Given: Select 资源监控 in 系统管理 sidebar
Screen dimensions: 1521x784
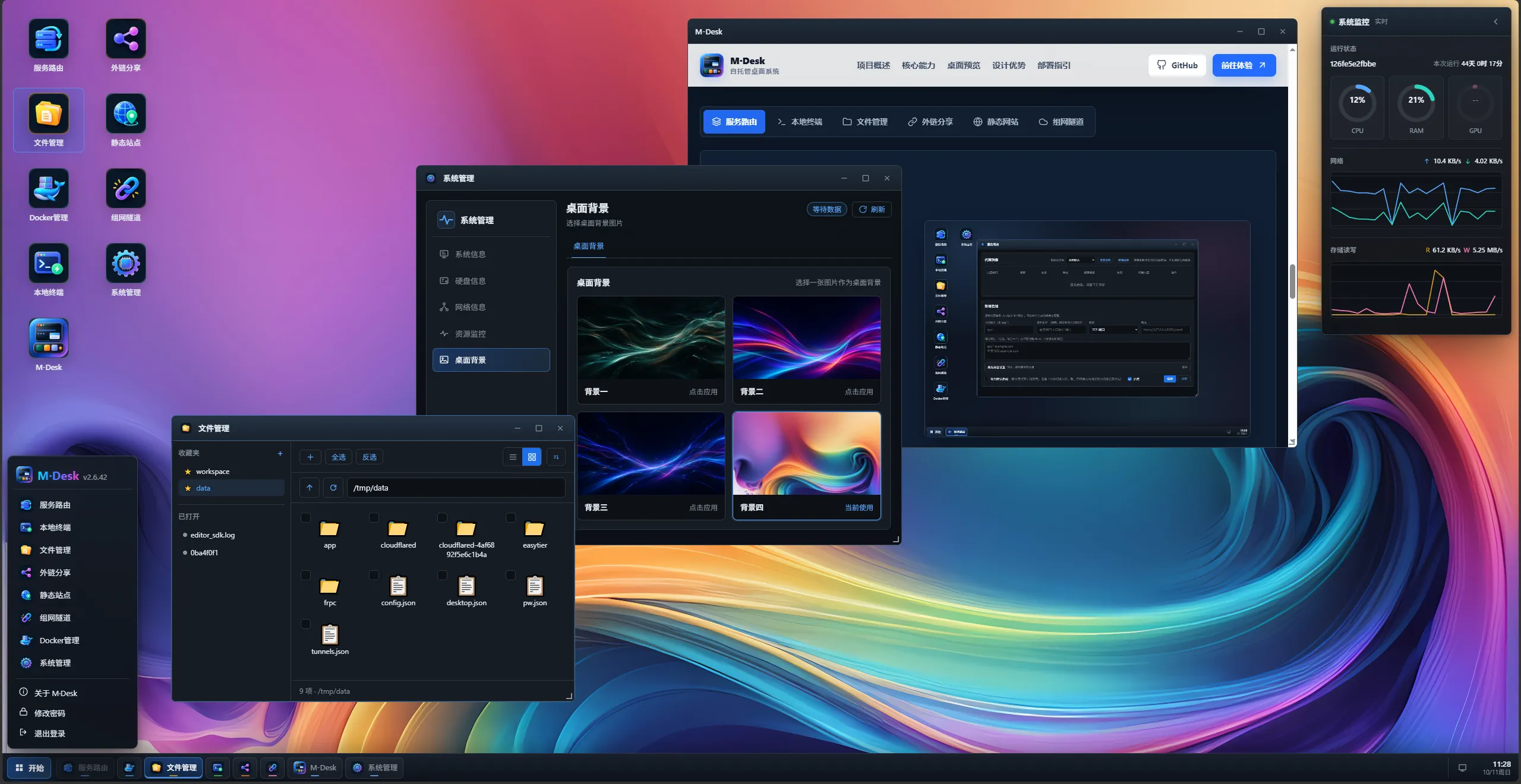Looking at the screenshot, I should click(491, 333).
